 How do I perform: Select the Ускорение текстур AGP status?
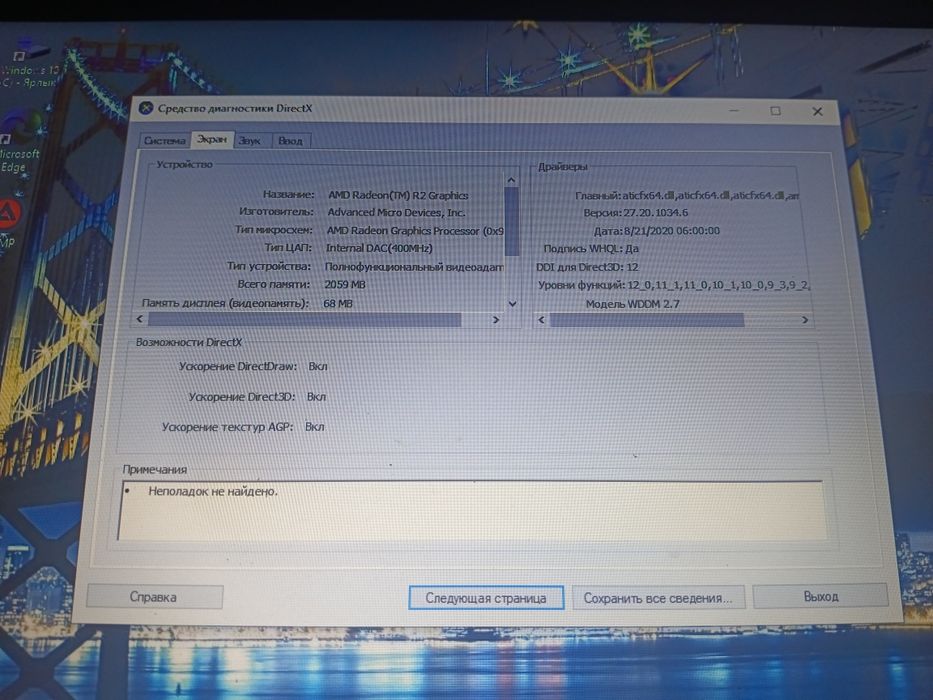(x=314, y=427)
